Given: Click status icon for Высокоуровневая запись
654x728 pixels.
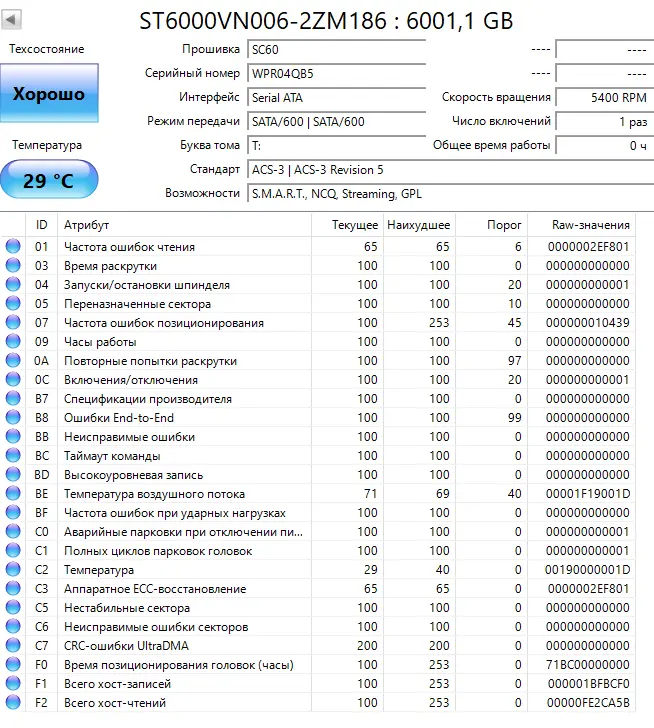Looking at the screenshot, I should [13, 474].
